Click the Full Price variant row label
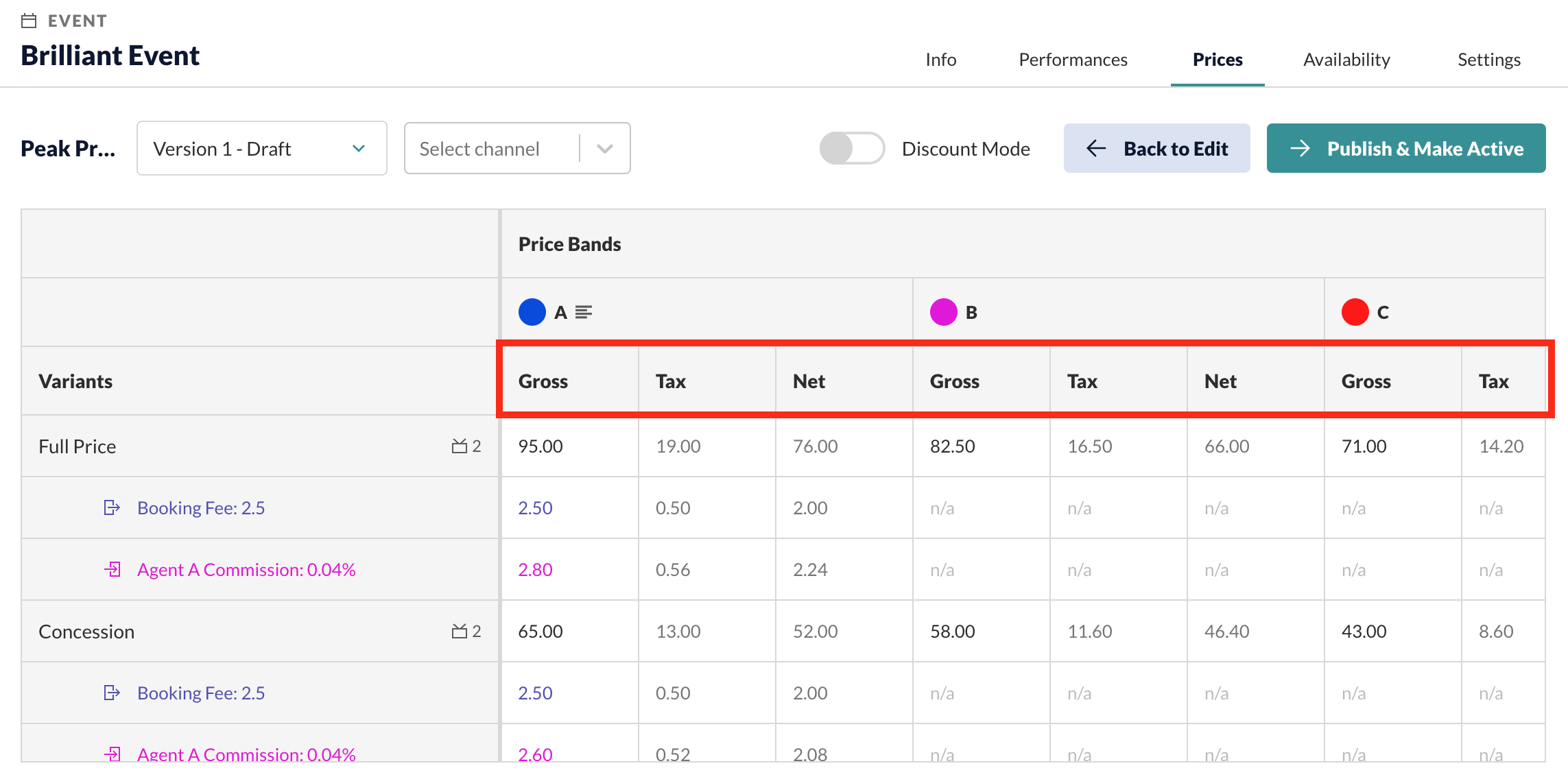The height and width of the screenshot is (779, 1568). click(x=78, y=446)
